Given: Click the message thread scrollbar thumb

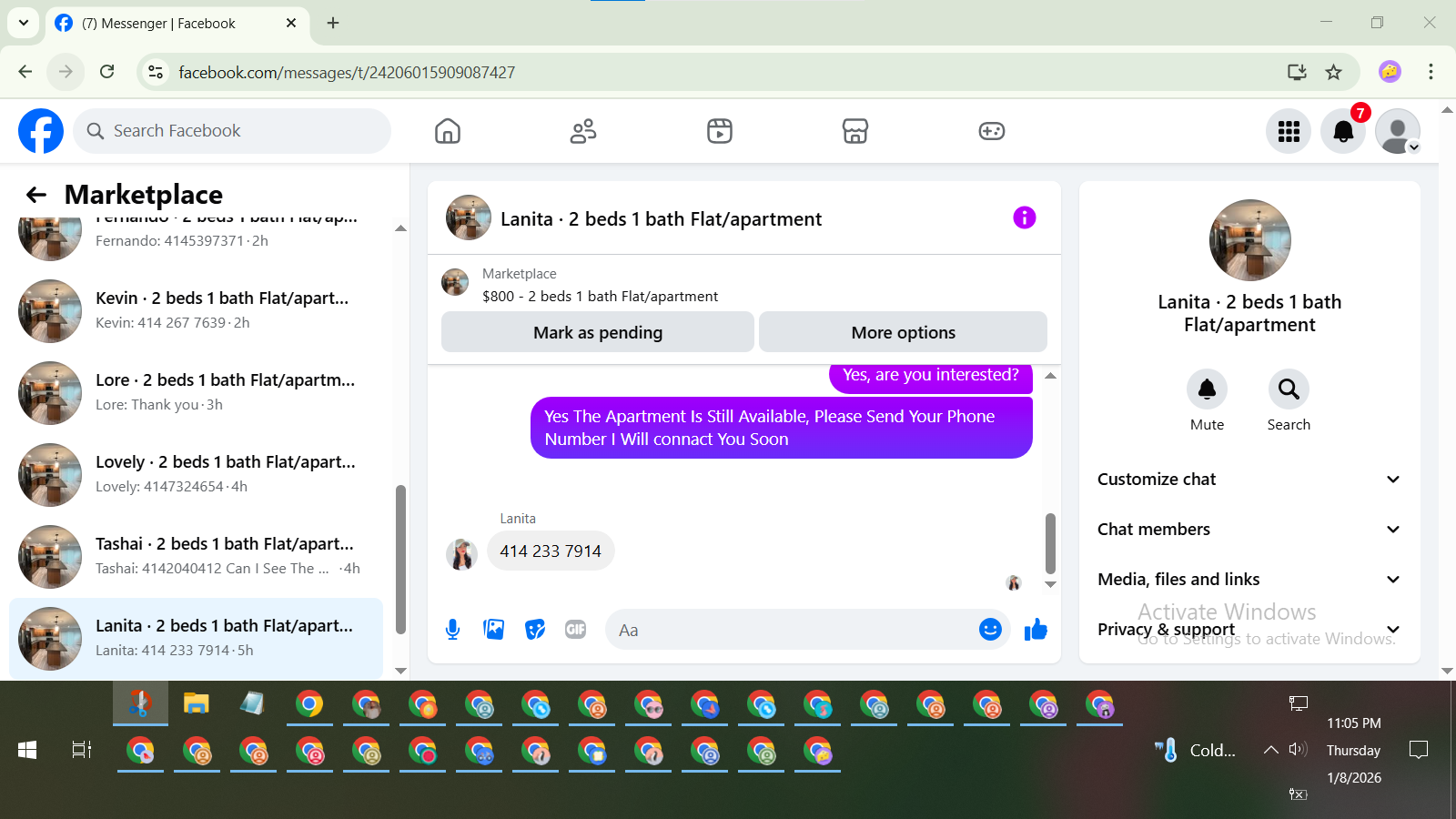Looking at the screenshot, I should click(1050, 543).
